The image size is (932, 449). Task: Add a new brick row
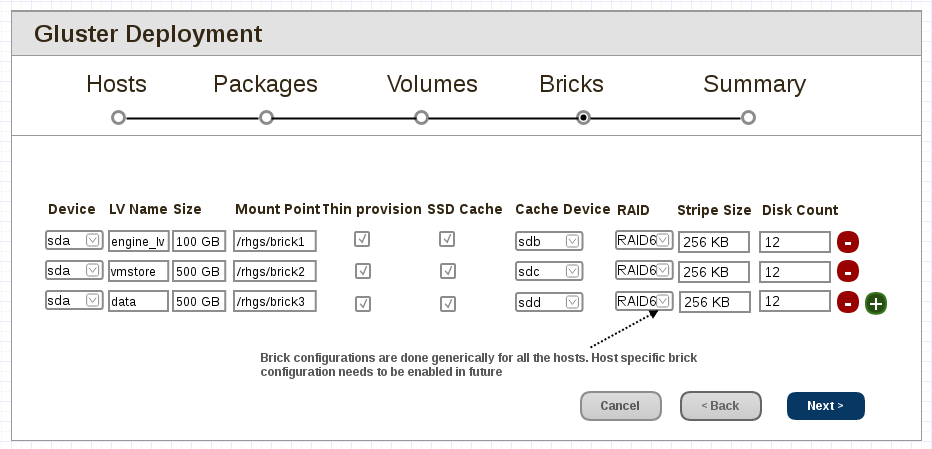876,303
